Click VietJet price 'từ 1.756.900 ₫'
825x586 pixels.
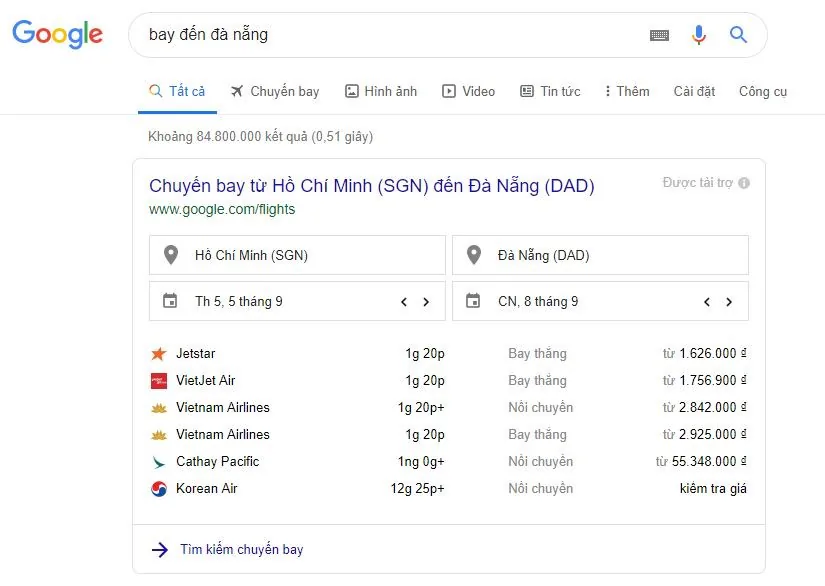pyautogui.click(x=705, y=380)
